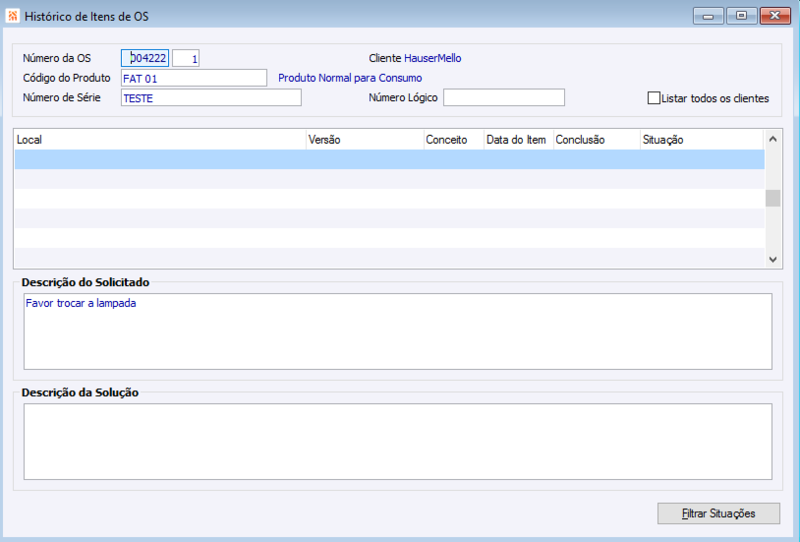Image resolution: width=800 pixels, height=542 pixels.
Task: Focus the Número da OS field
Action: pyautogui.click(x=145, y=58)
